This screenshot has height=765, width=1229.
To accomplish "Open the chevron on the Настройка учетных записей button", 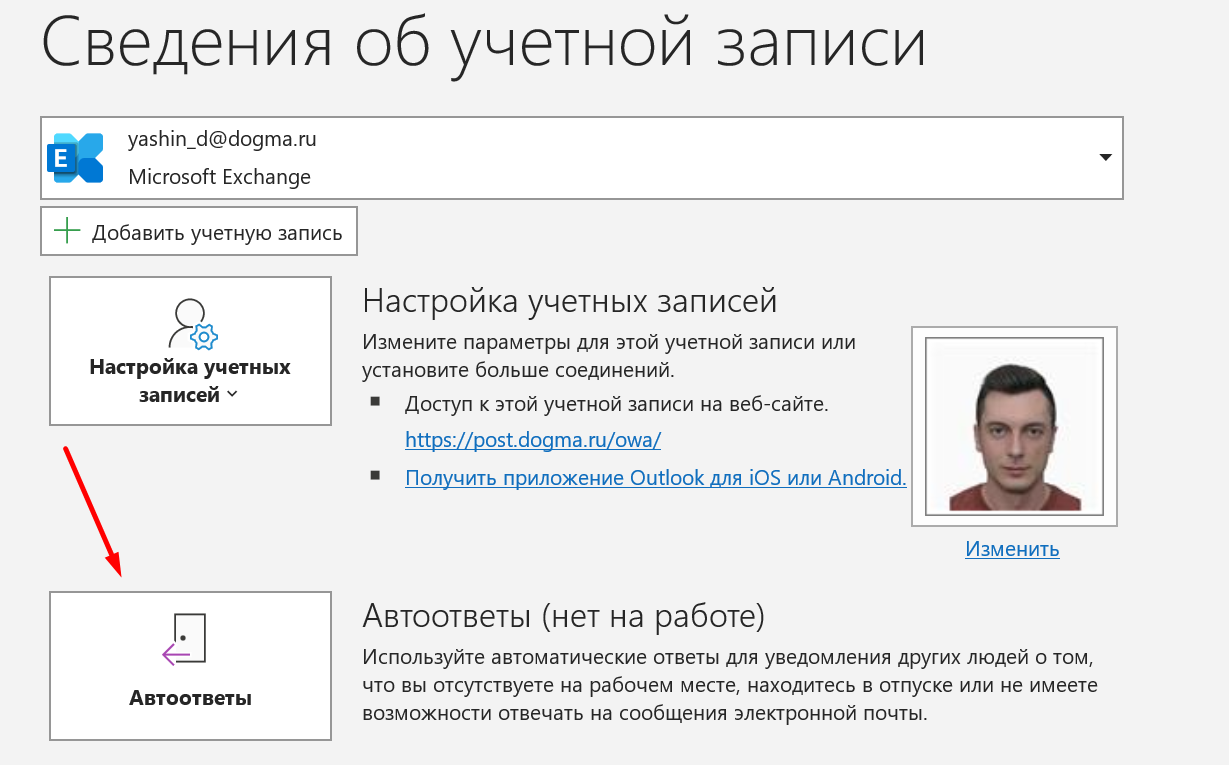I will pos(233,395).
